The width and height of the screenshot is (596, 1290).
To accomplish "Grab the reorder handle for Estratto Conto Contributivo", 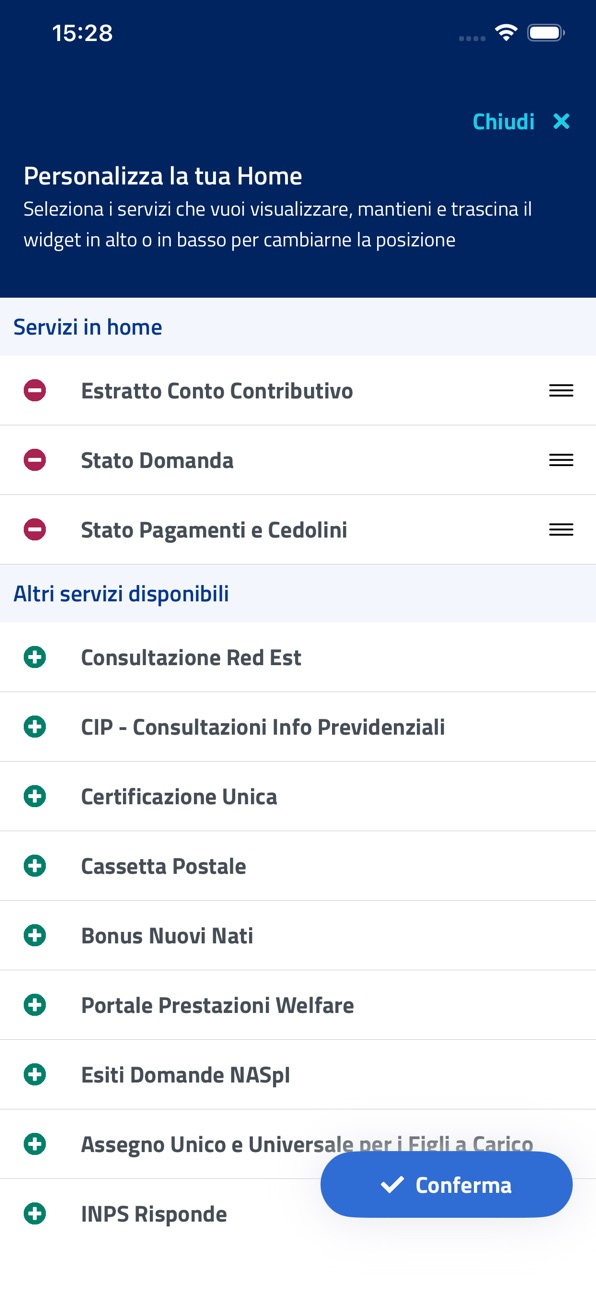I will (x=561, y=391).
